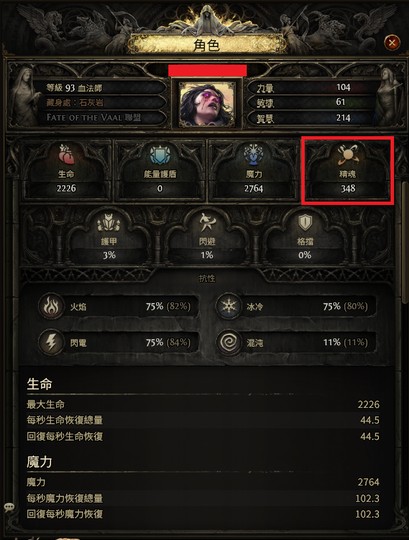Click the Fire resistance (火焰) flame icon
409x540 pixels.
(51, 306)
